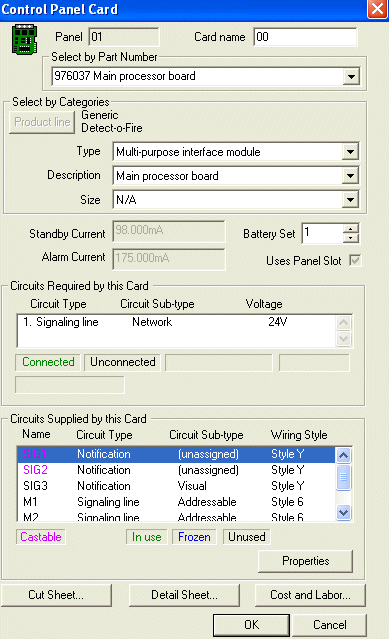Click the Connected legend label

click(48, 362)
